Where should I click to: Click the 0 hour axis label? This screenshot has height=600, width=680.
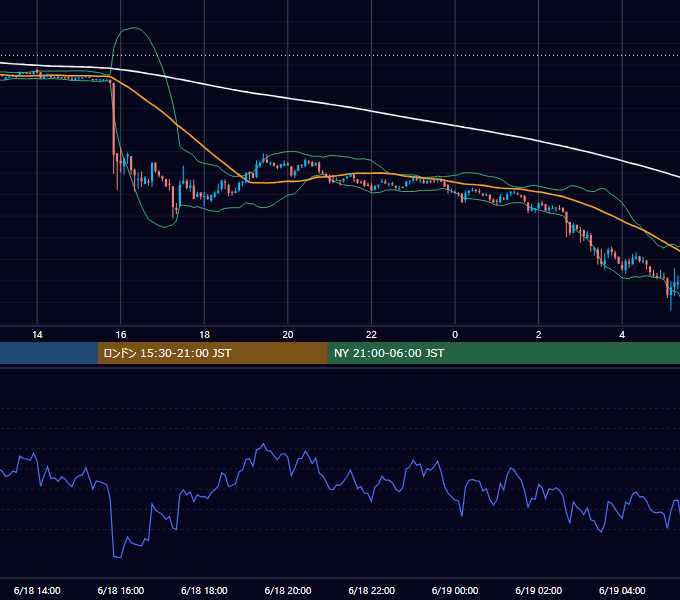[x=455, y=335]
